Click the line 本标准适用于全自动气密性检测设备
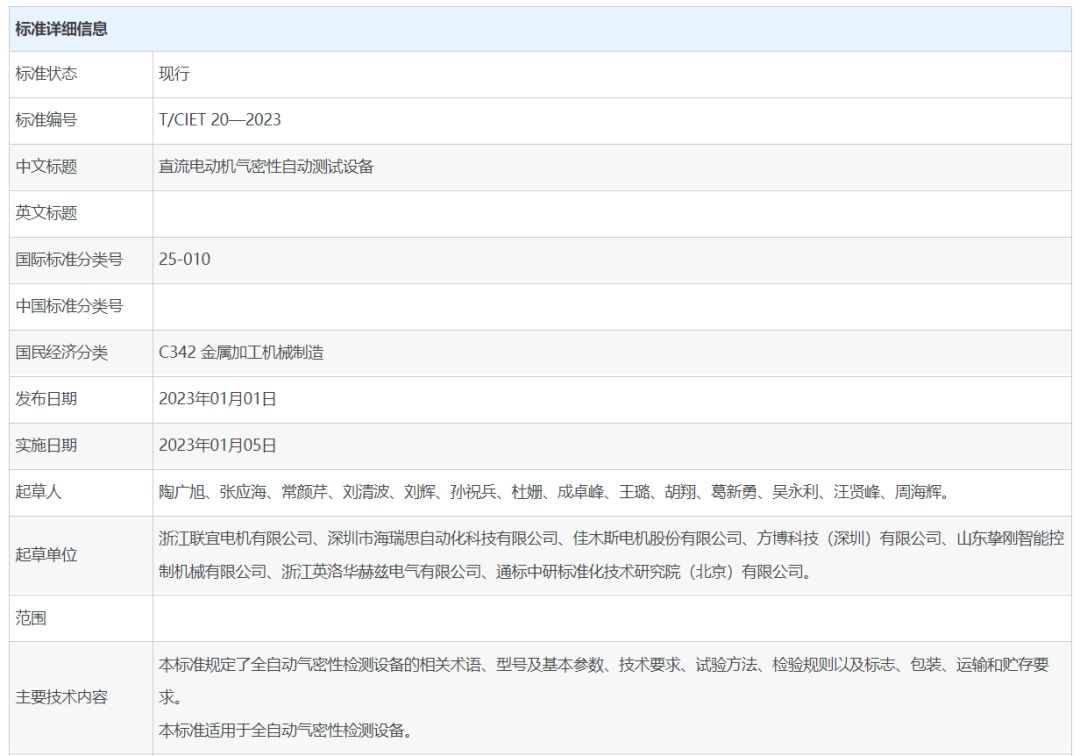This screenshot has width=1080, height=756. tap(285, 730)
